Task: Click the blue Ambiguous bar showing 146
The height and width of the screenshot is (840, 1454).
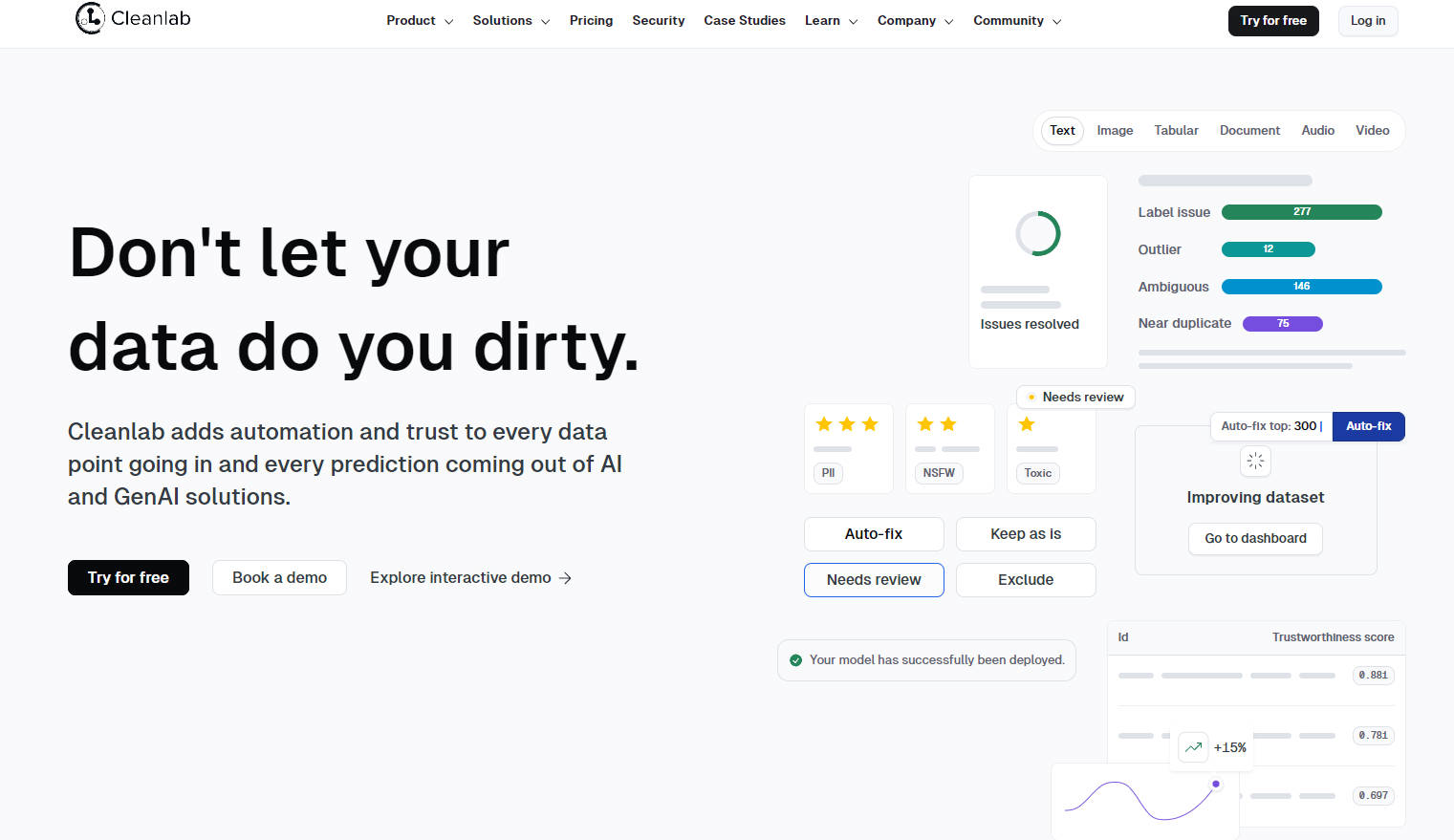Action: (x=1302, y=287)
